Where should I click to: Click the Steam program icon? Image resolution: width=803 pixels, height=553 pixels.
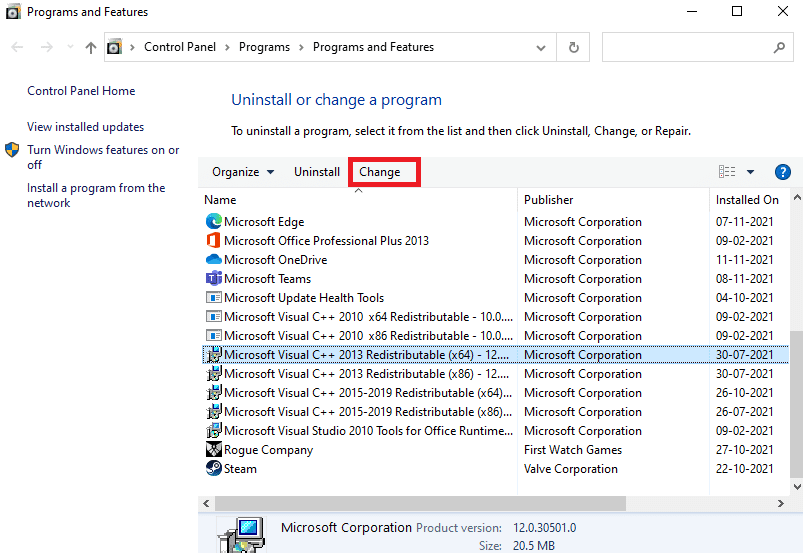pos(214,468)
